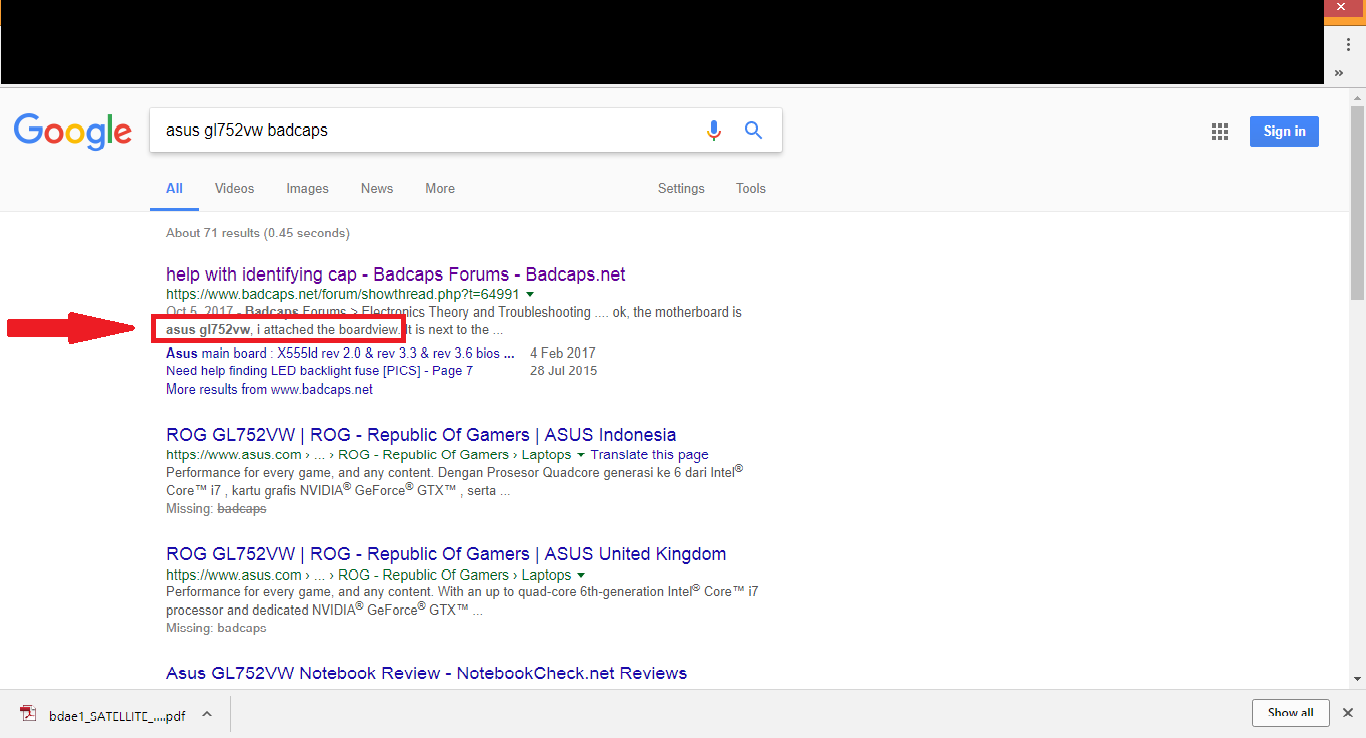
Task: Click the Sign in button
Action: tap(1284, 131)
